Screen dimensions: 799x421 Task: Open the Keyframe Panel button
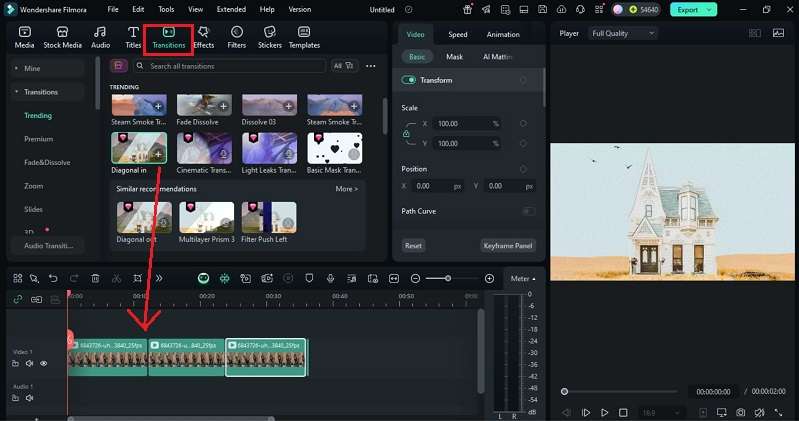point(508,245)
